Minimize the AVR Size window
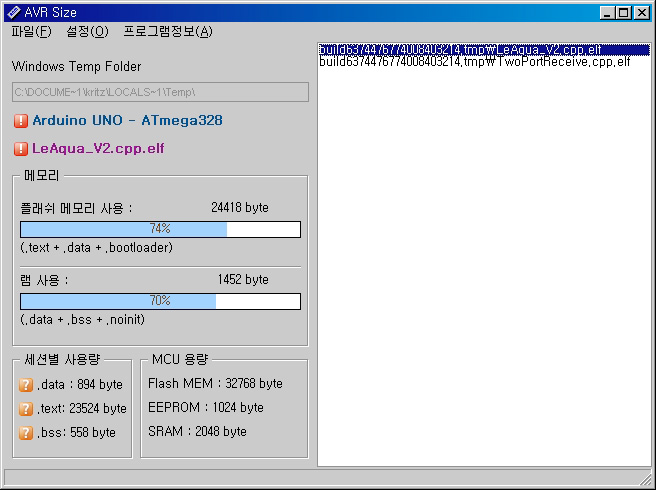Viewport: 656px width, 490px height. (608, 12)
